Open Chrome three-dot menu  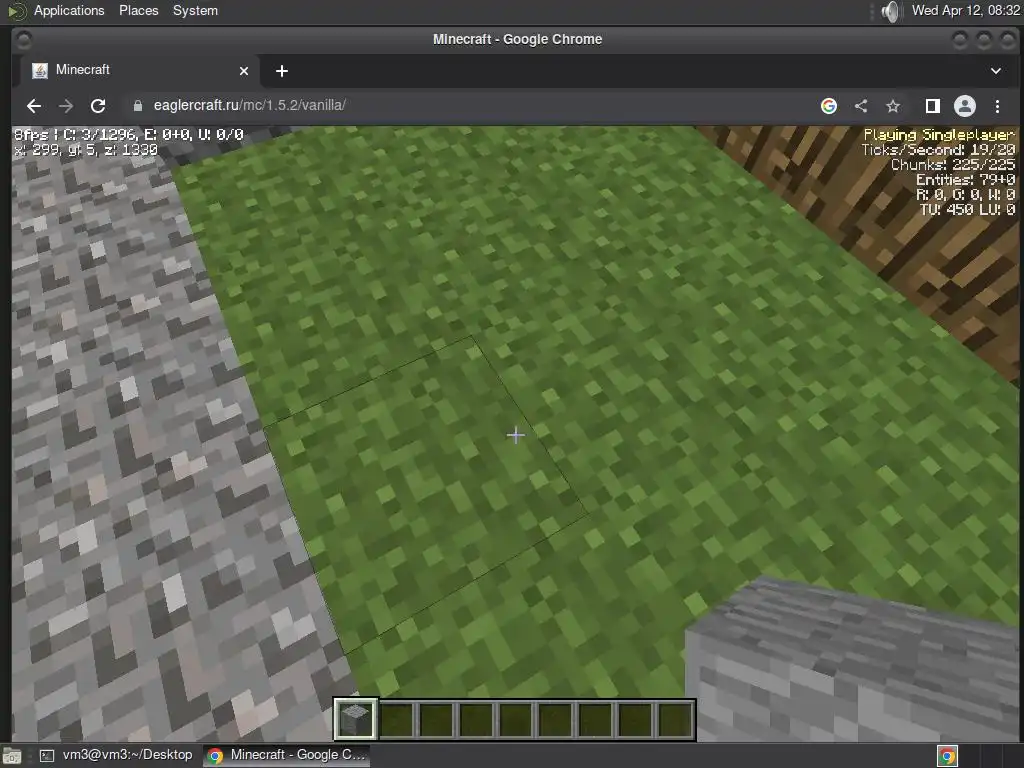pyautogui.click(x=997, y=106)
